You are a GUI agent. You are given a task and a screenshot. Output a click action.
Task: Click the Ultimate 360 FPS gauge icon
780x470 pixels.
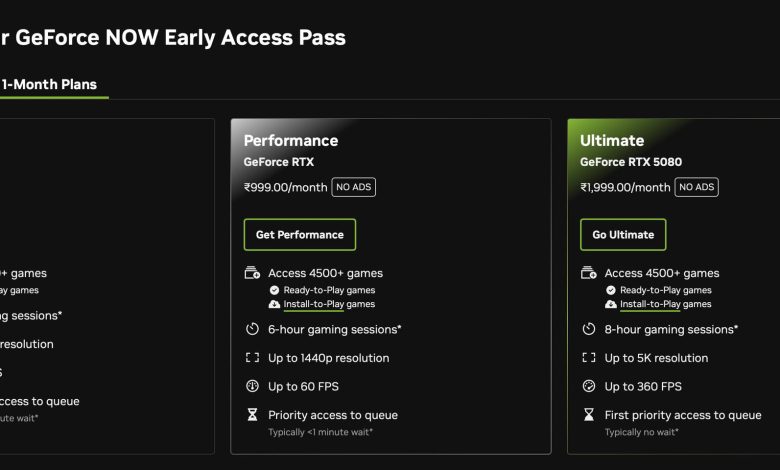[588, 386]
